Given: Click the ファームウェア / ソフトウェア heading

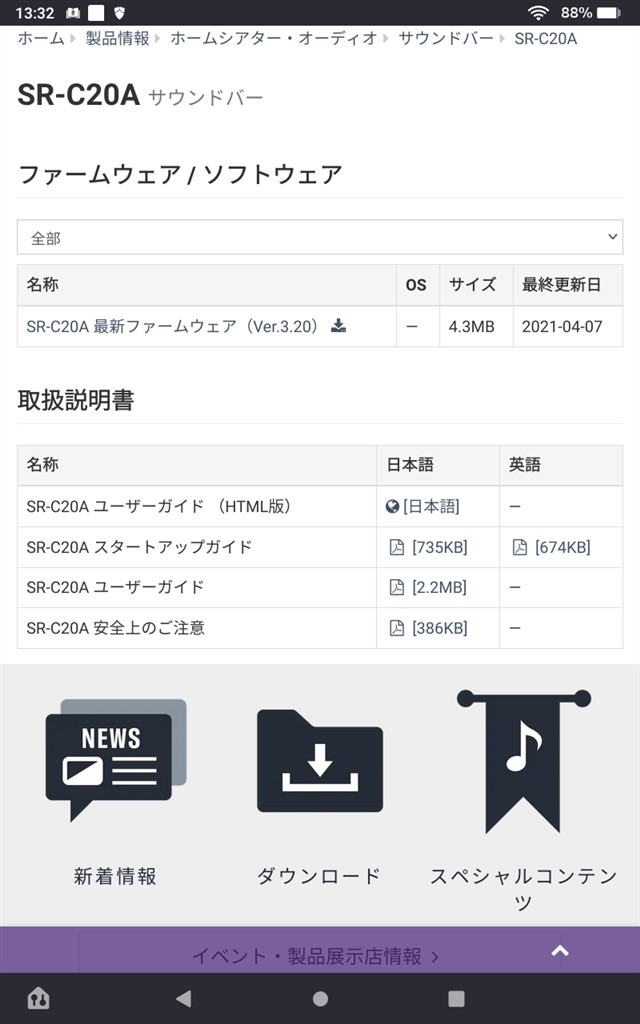Looking at the screenshot, I should pos(180,174).
